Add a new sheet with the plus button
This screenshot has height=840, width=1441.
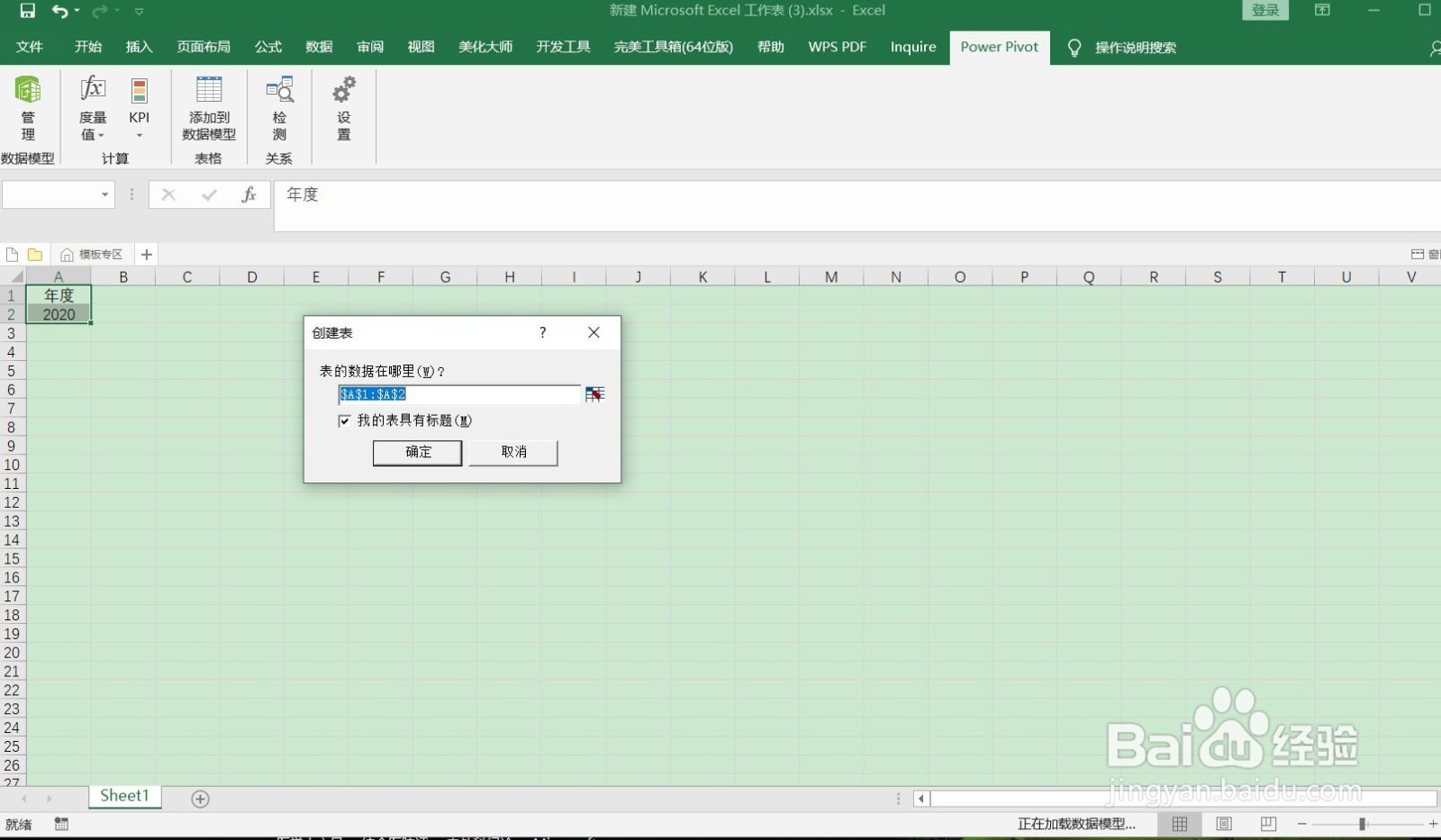pyautogui.click(x=201, y=799)
